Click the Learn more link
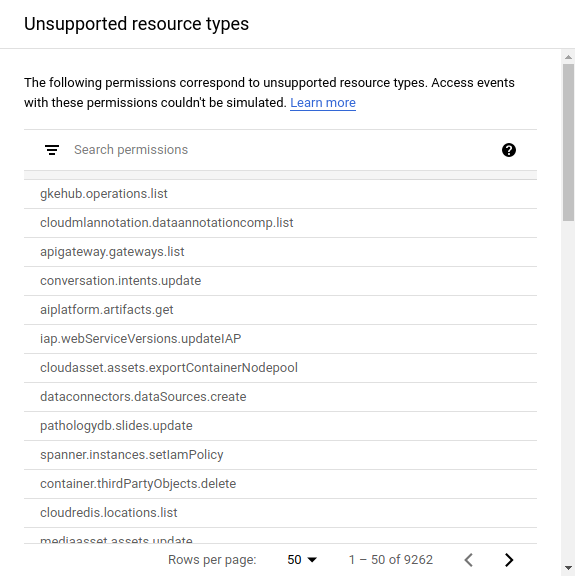Image resolution: width=575 pixels, height=576 pixels. click(323, 103)
